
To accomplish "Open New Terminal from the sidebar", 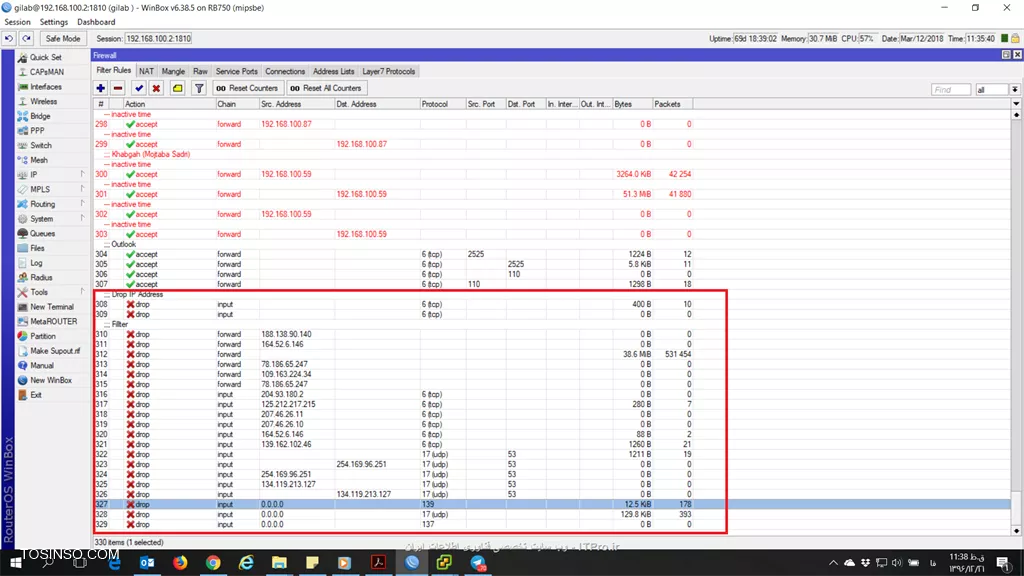I will click(x=52, y=307).
